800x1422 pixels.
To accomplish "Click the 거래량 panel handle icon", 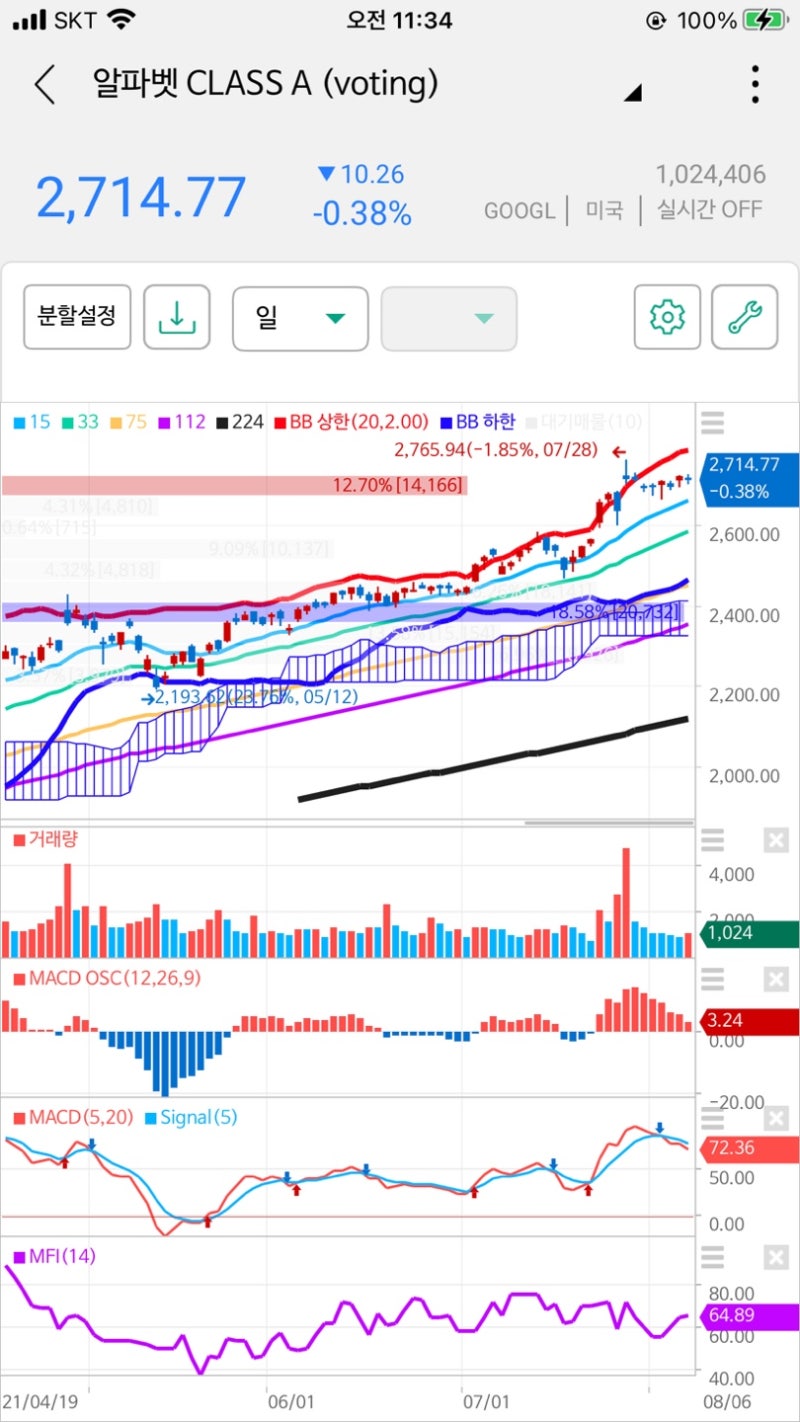I will (x=712, y=842).
